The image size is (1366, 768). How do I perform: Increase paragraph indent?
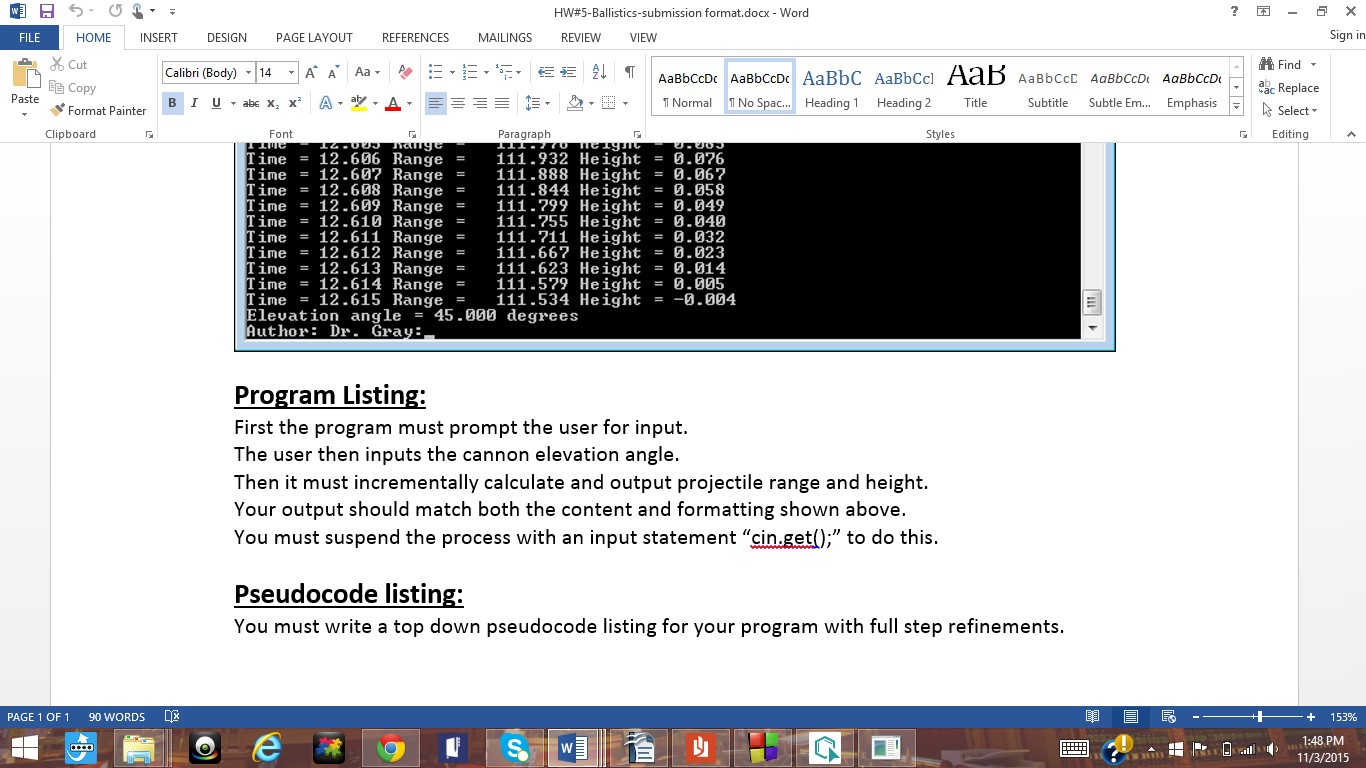point(567,73)
